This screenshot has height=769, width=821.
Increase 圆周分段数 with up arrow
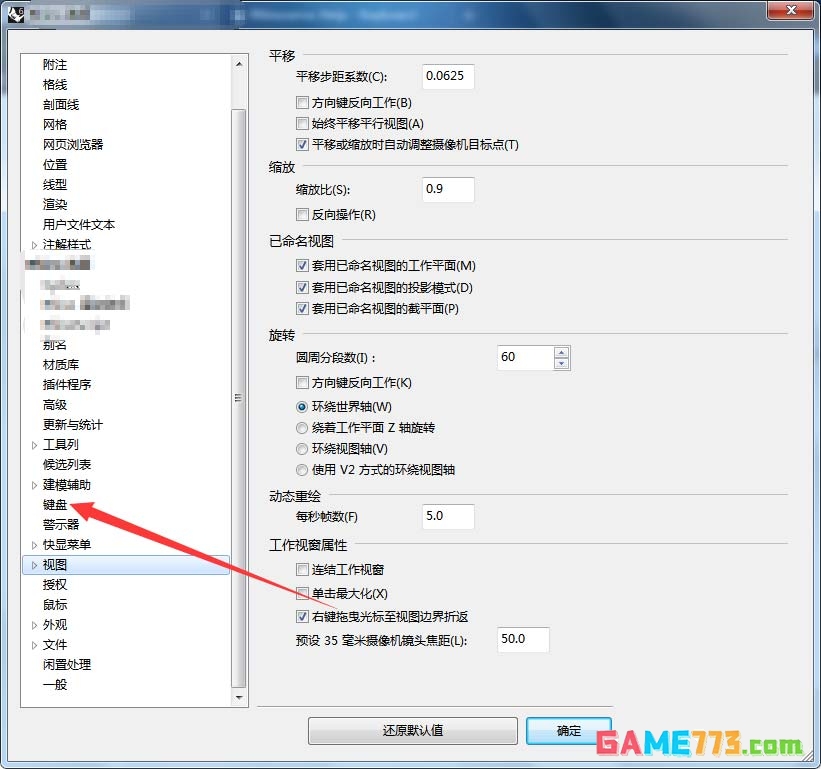(x=561, y=352)
